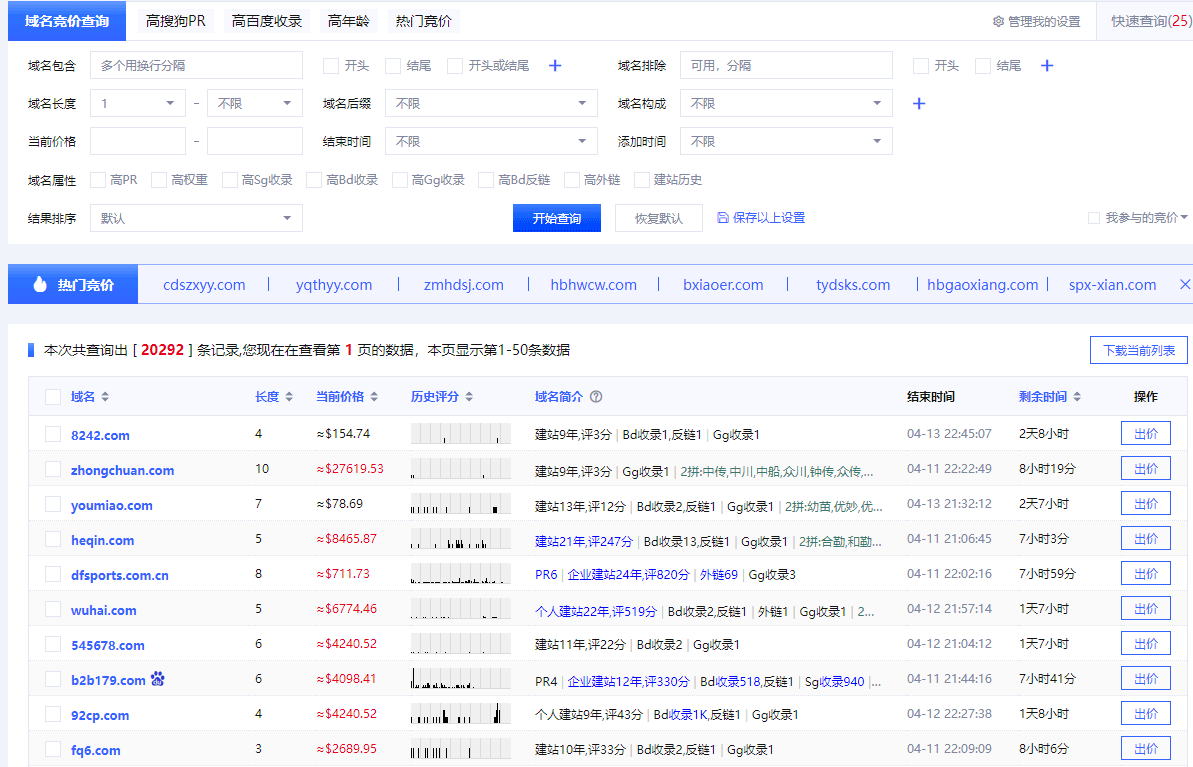Open the 结束时间 dropdown
Viewport: 1193px width, 767px height.
tap(491, 142)
